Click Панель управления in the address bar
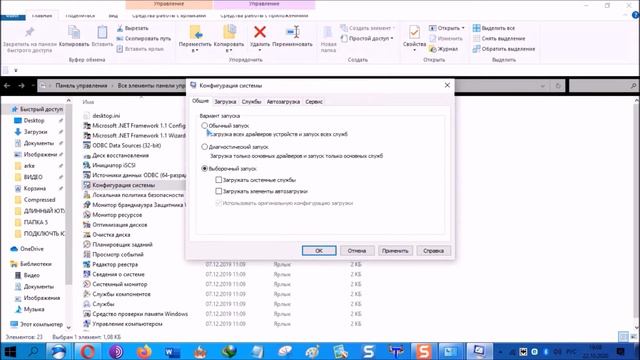This screenshot has width=640, height=360. tap(81, 86)
